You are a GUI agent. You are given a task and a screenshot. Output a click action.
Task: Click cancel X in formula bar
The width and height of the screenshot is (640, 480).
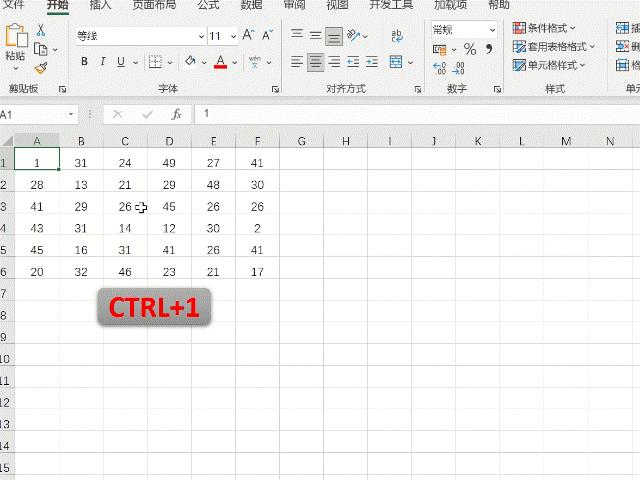pos(118,114)
